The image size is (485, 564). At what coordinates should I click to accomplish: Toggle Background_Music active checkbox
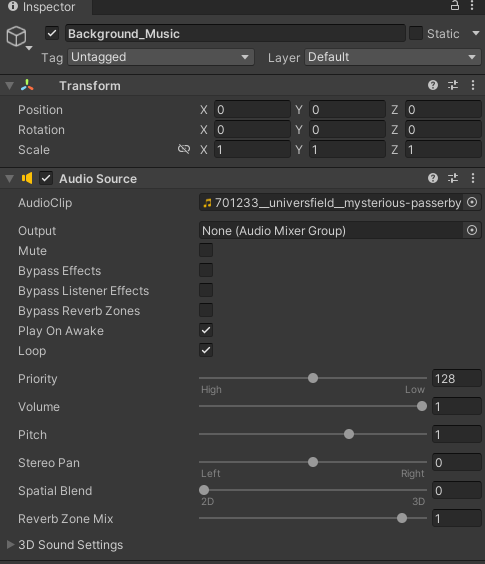pos(52,33)
